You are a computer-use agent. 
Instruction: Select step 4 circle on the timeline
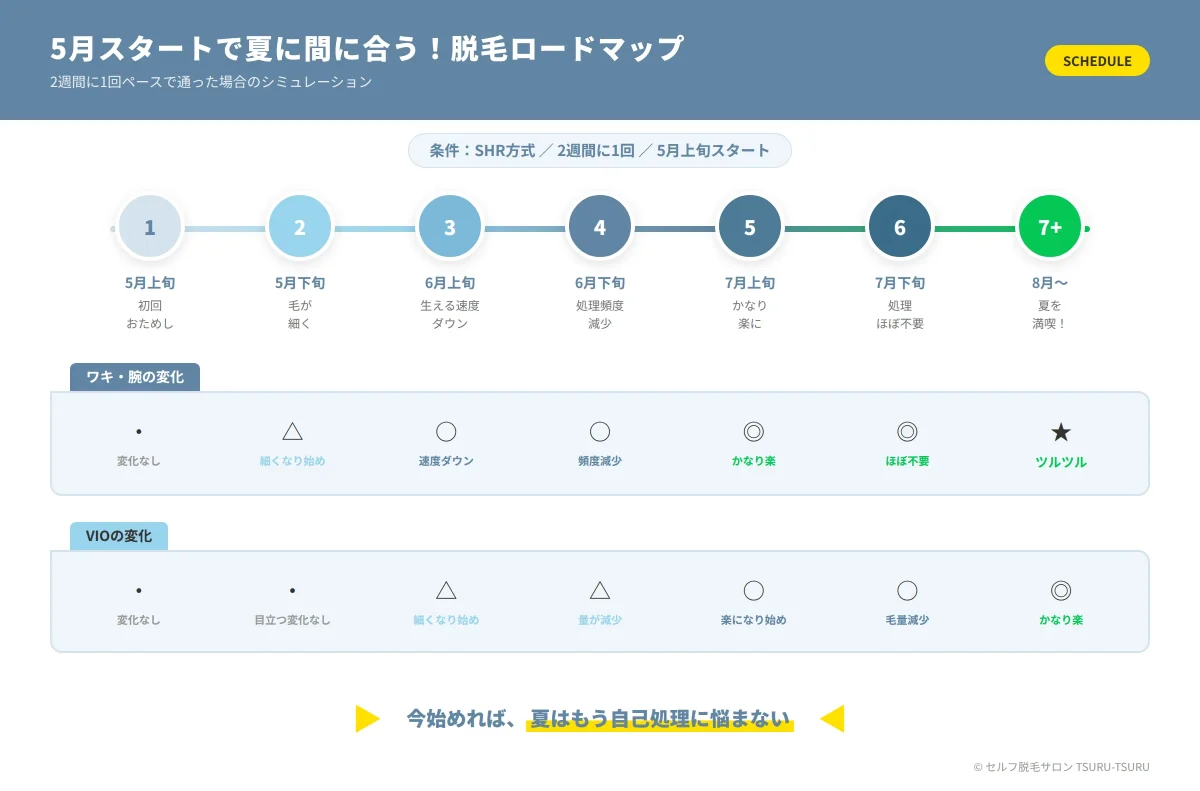click(600, 227)
